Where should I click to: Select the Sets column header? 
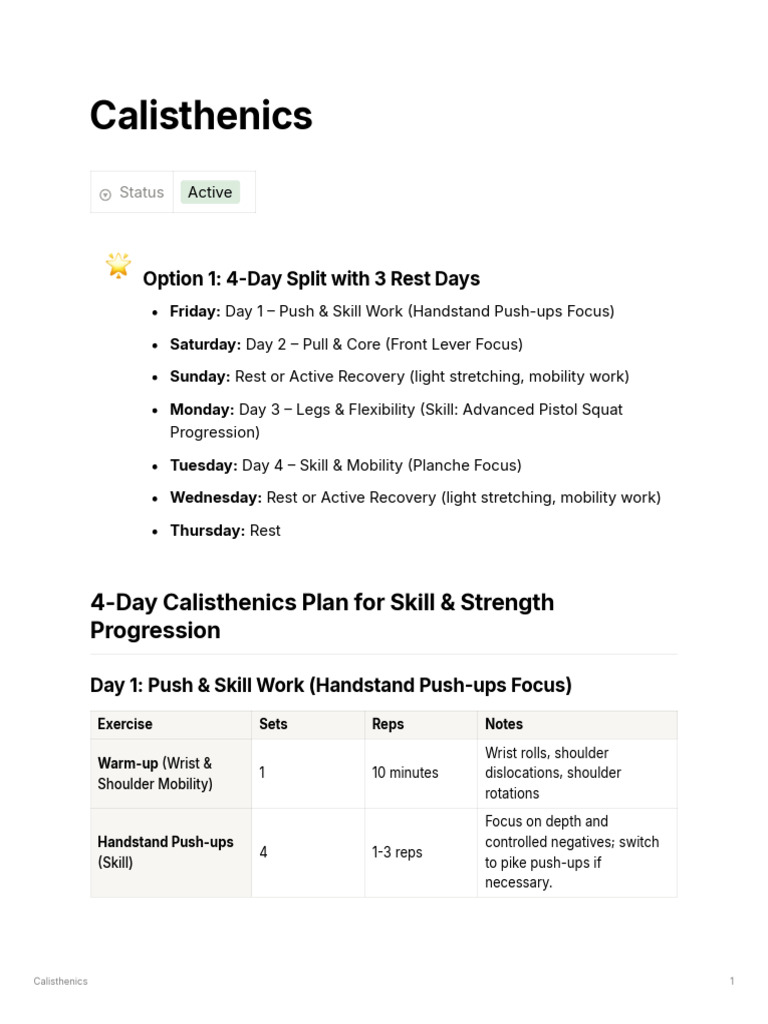click(273, 724)
